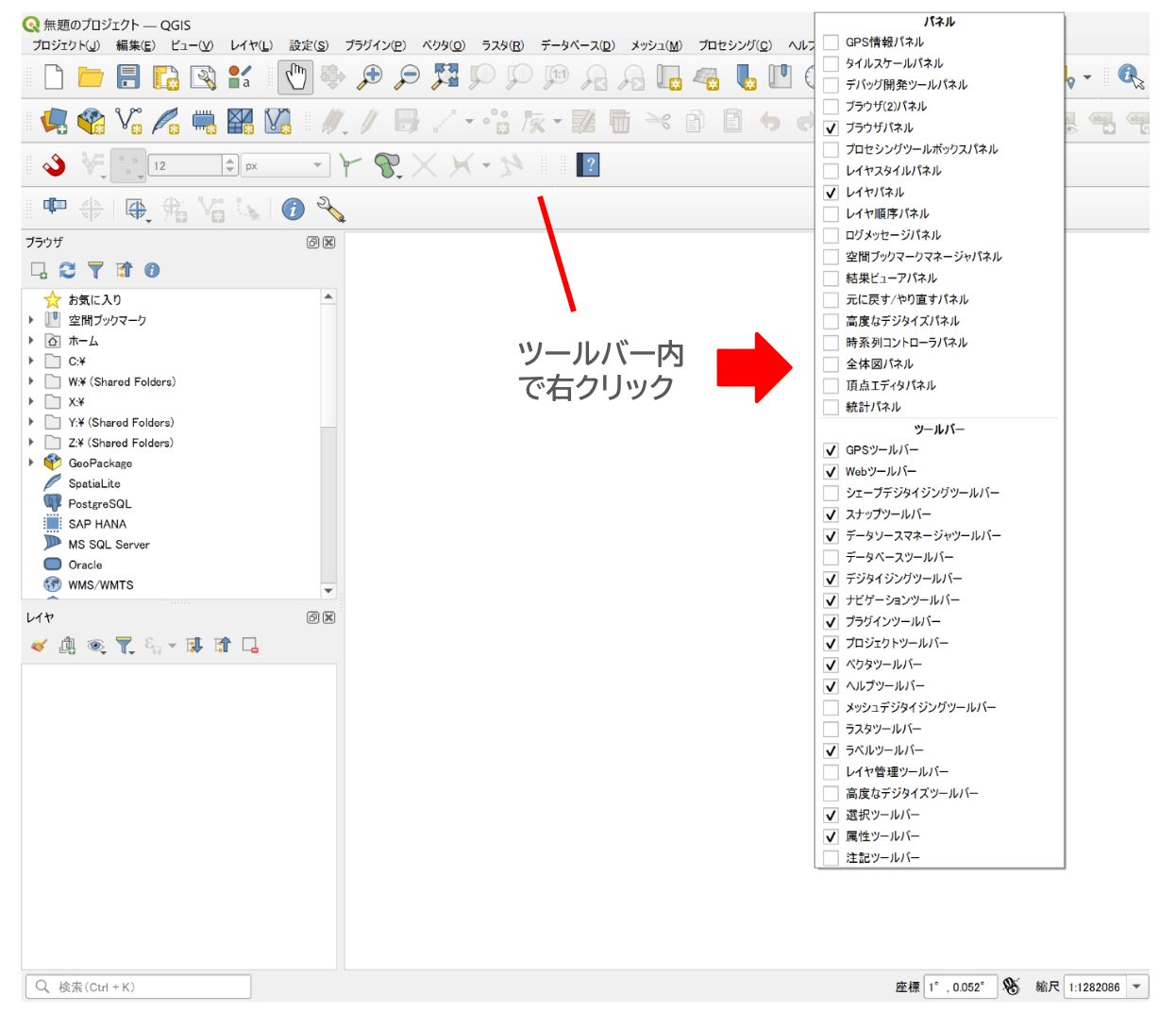Uncheck the レイヤパネル checkbox

[x=831, y=192]
